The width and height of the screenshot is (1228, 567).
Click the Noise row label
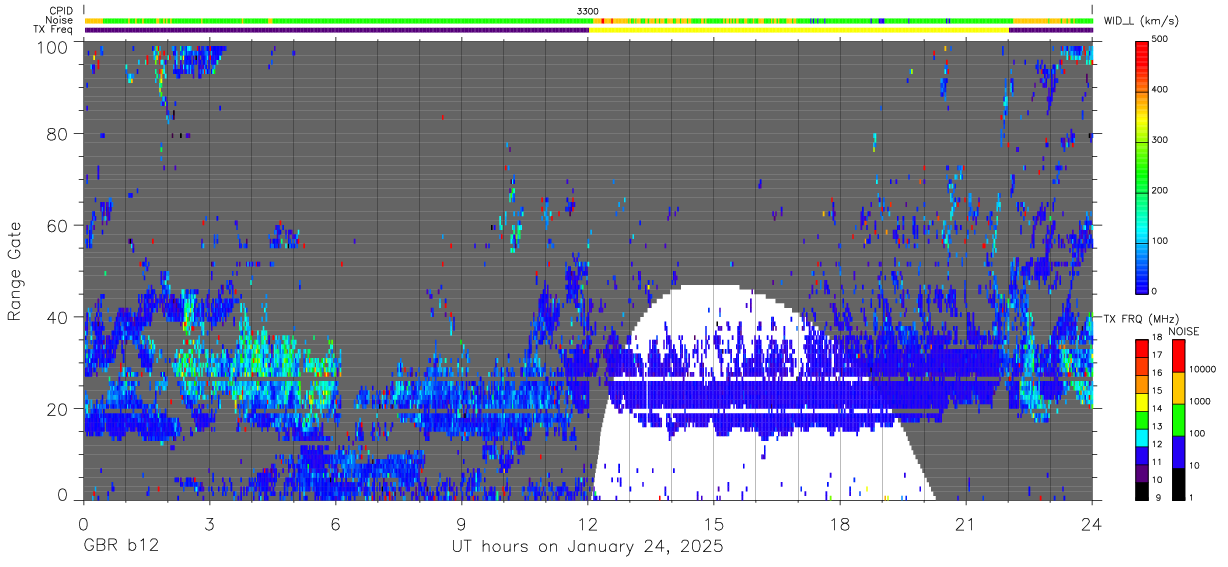coord(60,20)
